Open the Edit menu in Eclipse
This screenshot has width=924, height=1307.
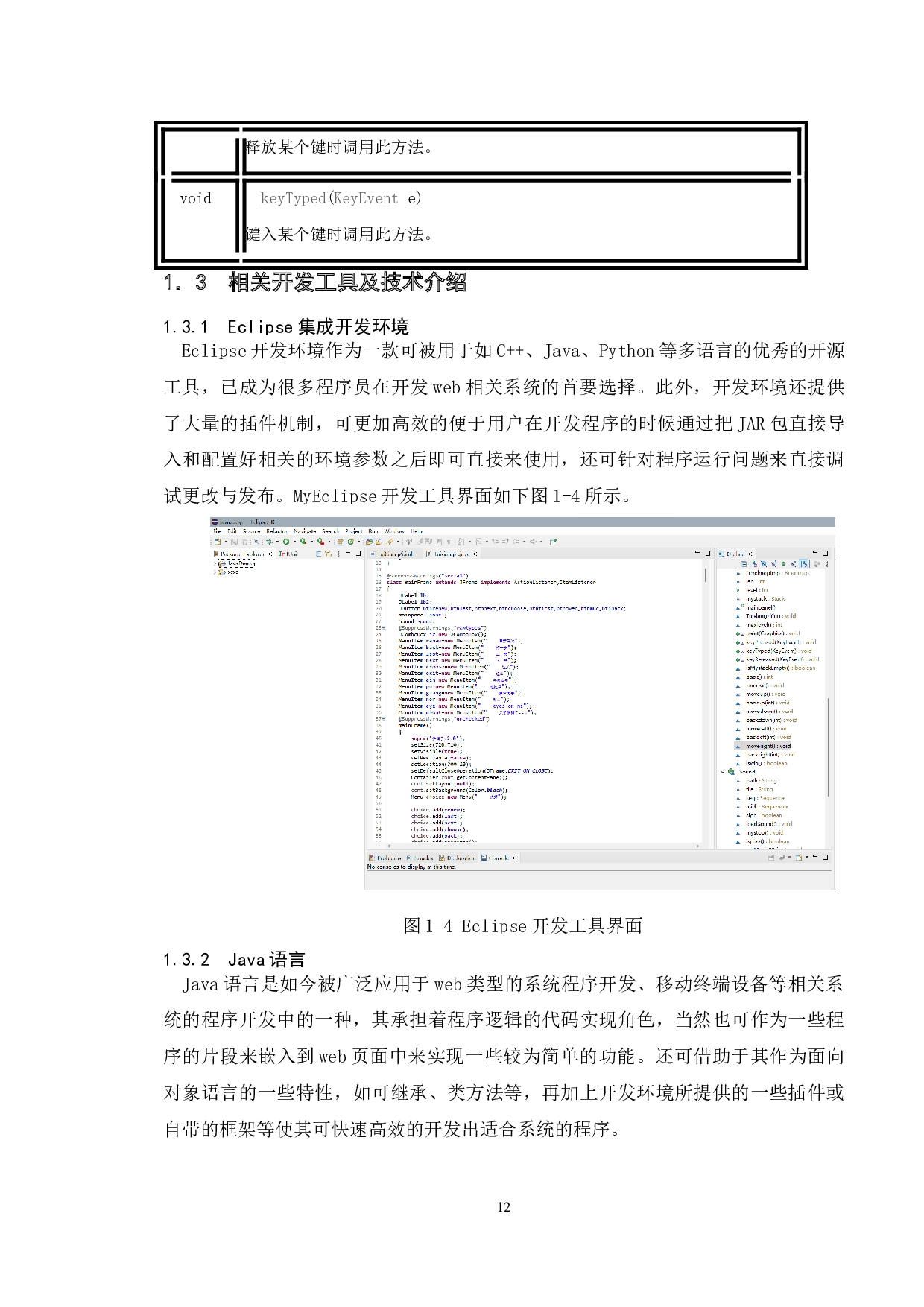pyautogui.click(x=232, y=531)
